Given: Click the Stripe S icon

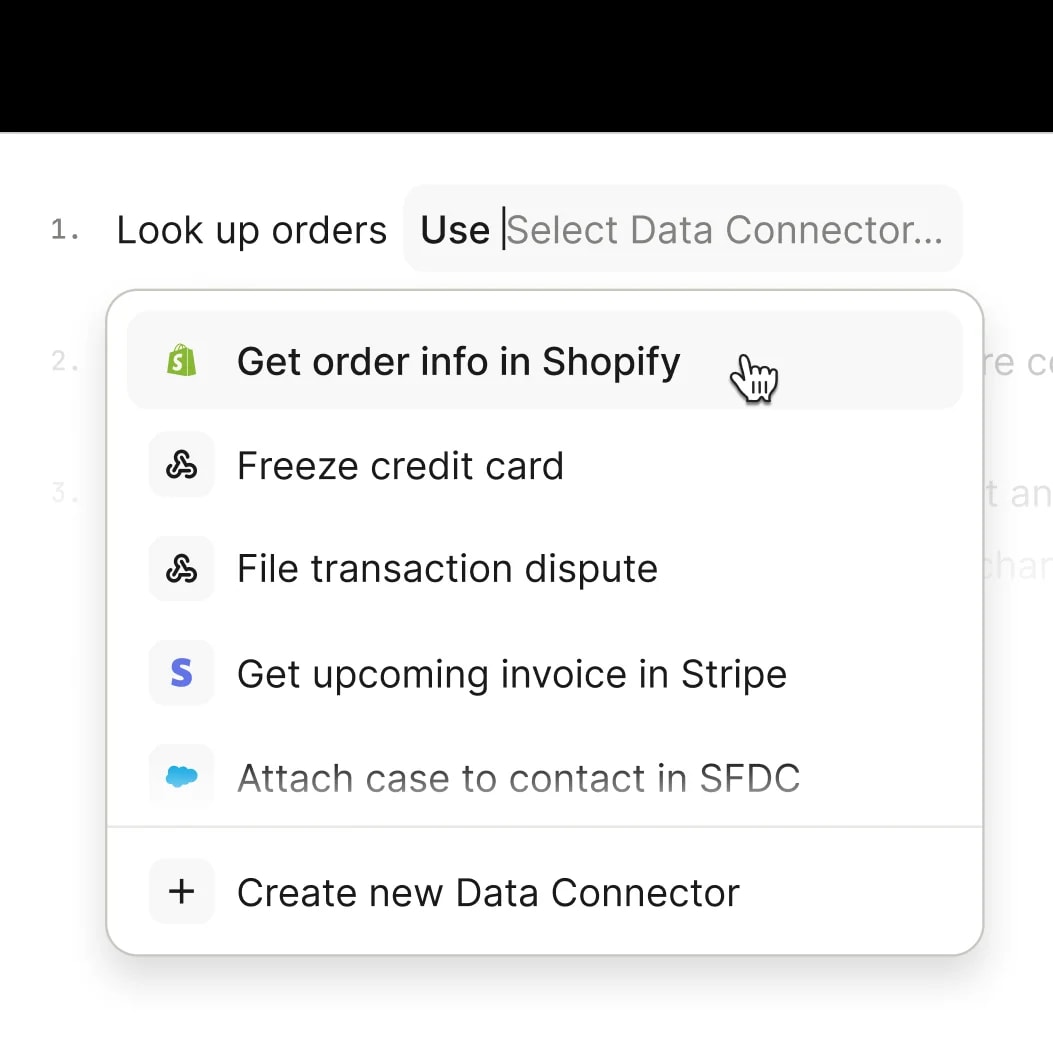Looking at the screenshot, I should (181, 673).
